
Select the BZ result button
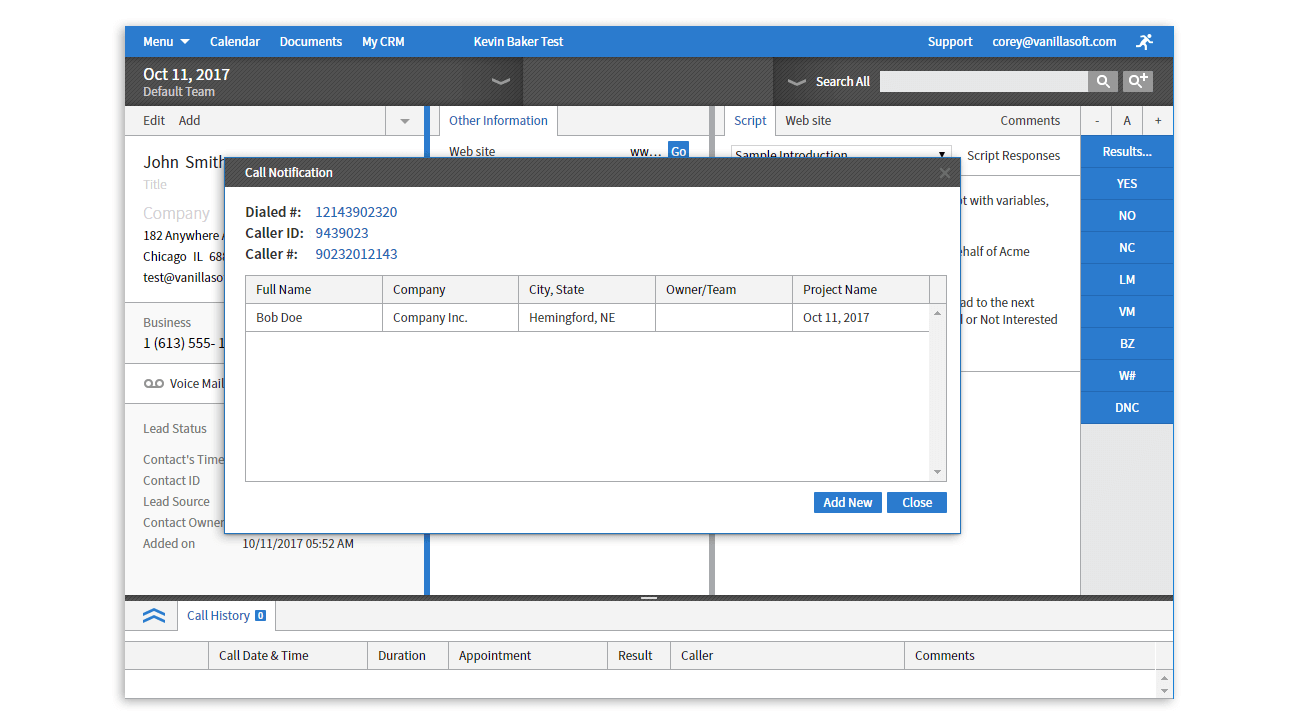click(1127, 344)
